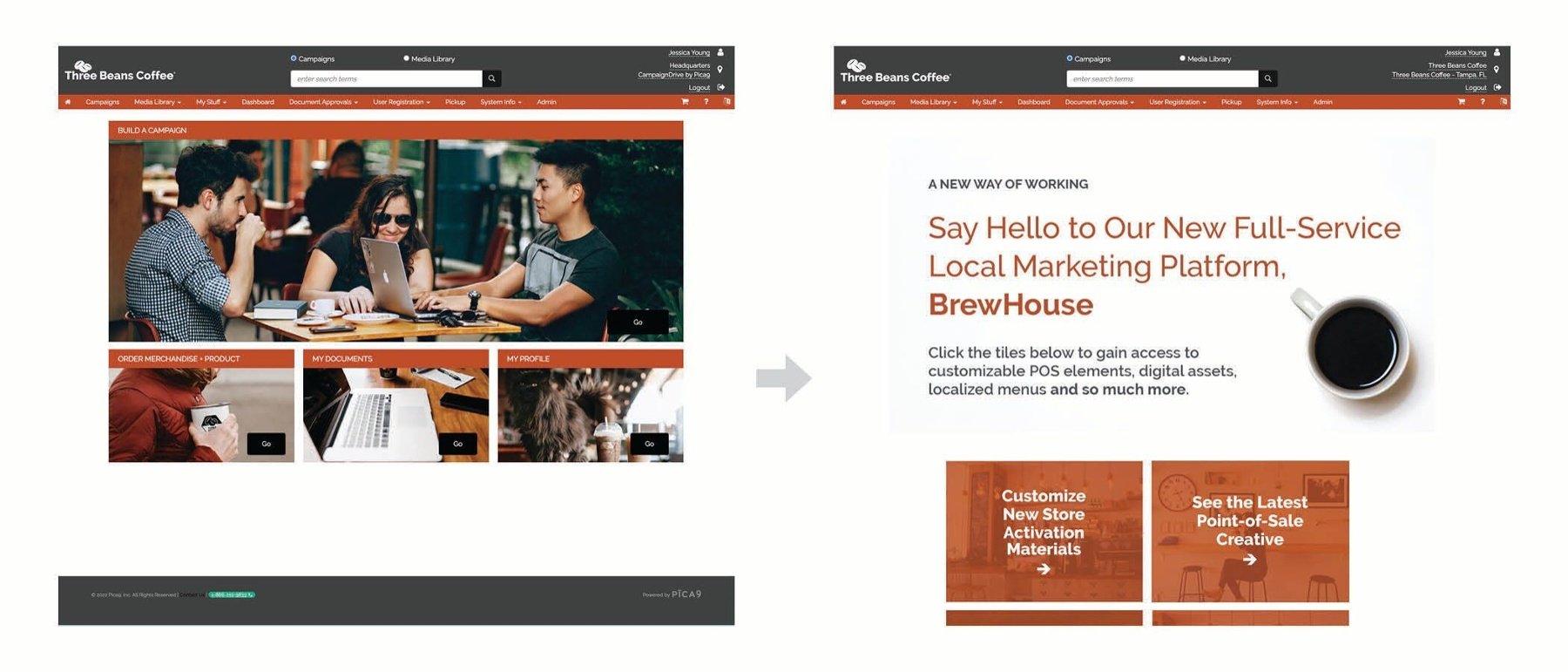
Task: Click Go on My Profile tile
Action: [649, 444]
